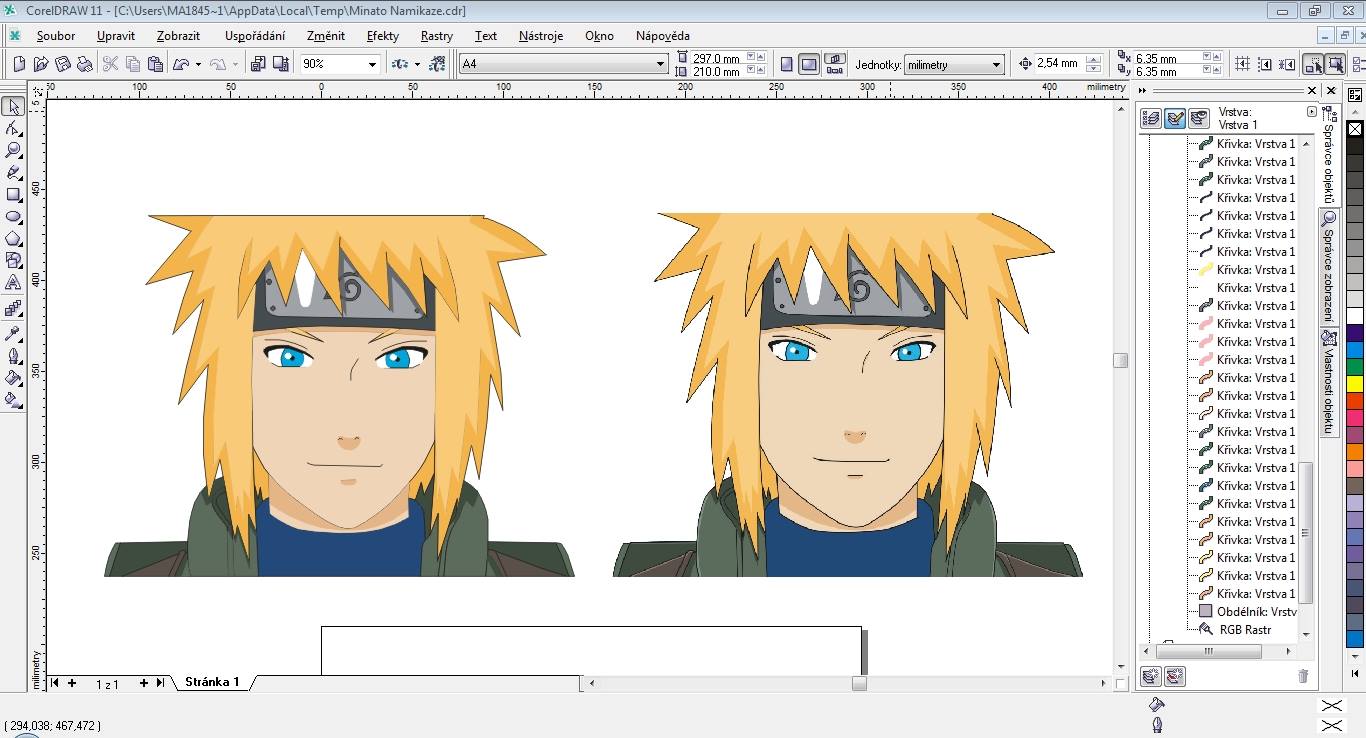
Task: Create a new document with the New icon
Action: (19, 64)
